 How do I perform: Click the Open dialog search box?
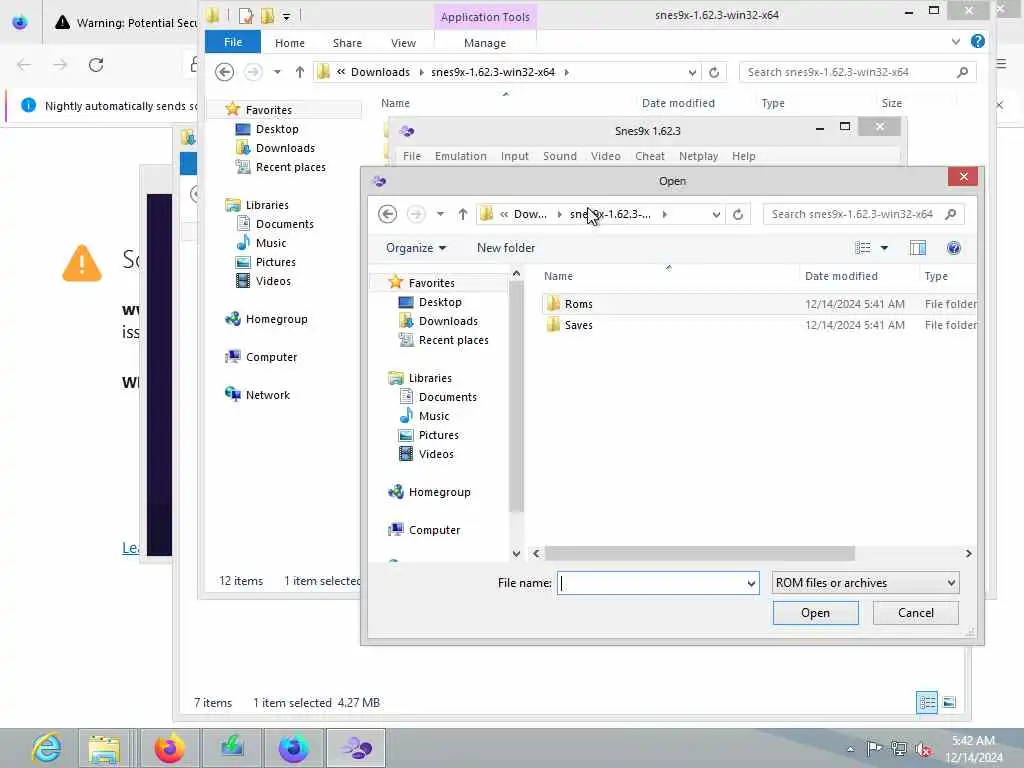pos(852,214)
